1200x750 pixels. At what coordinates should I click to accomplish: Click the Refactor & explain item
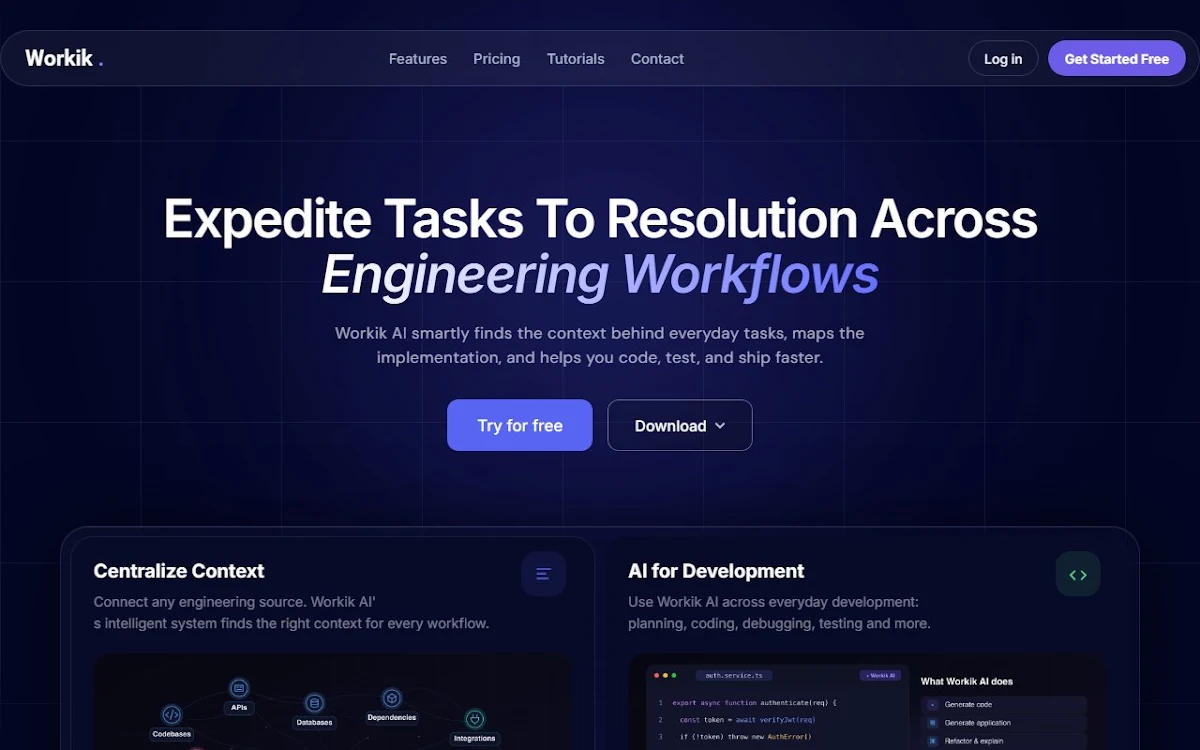[x=1003, y=741]
